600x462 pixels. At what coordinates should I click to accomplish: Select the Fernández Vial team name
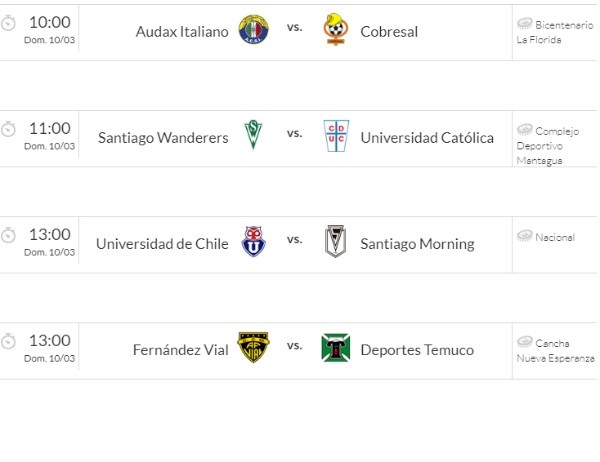(x=181, y=350)
